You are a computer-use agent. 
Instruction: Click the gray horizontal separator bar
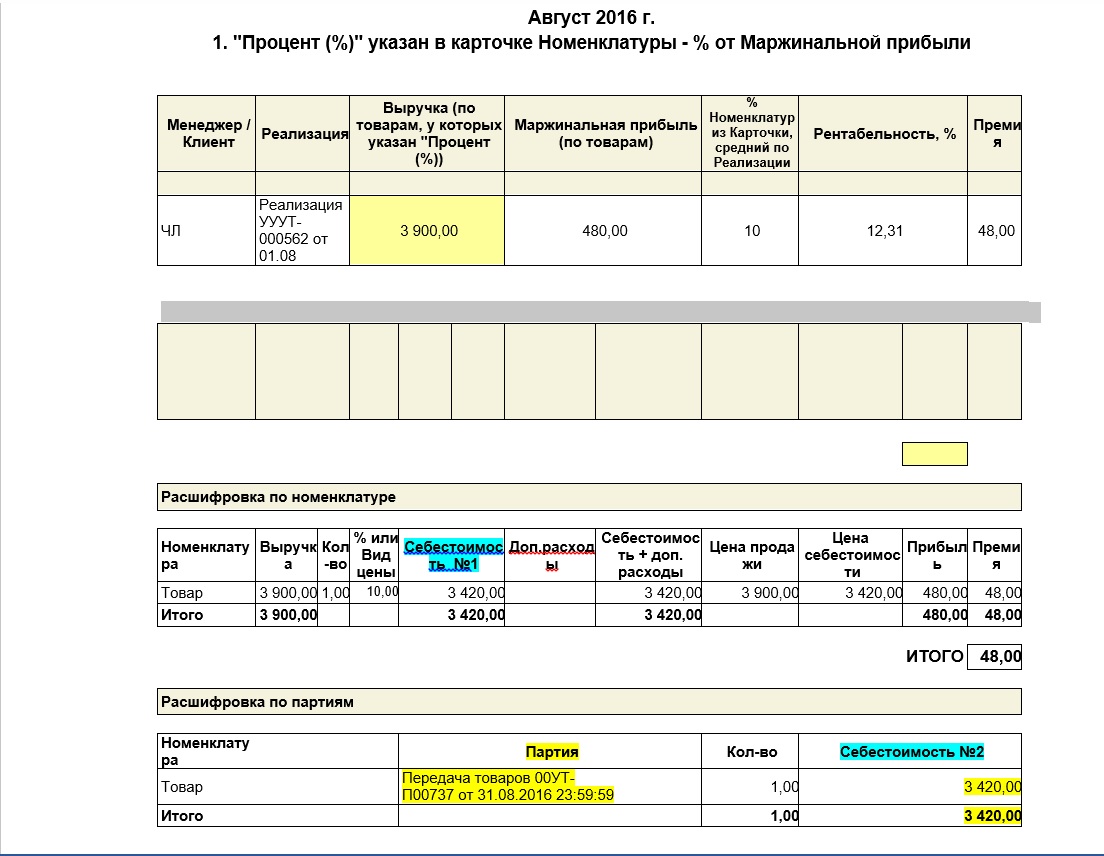[x=600, y=312]
